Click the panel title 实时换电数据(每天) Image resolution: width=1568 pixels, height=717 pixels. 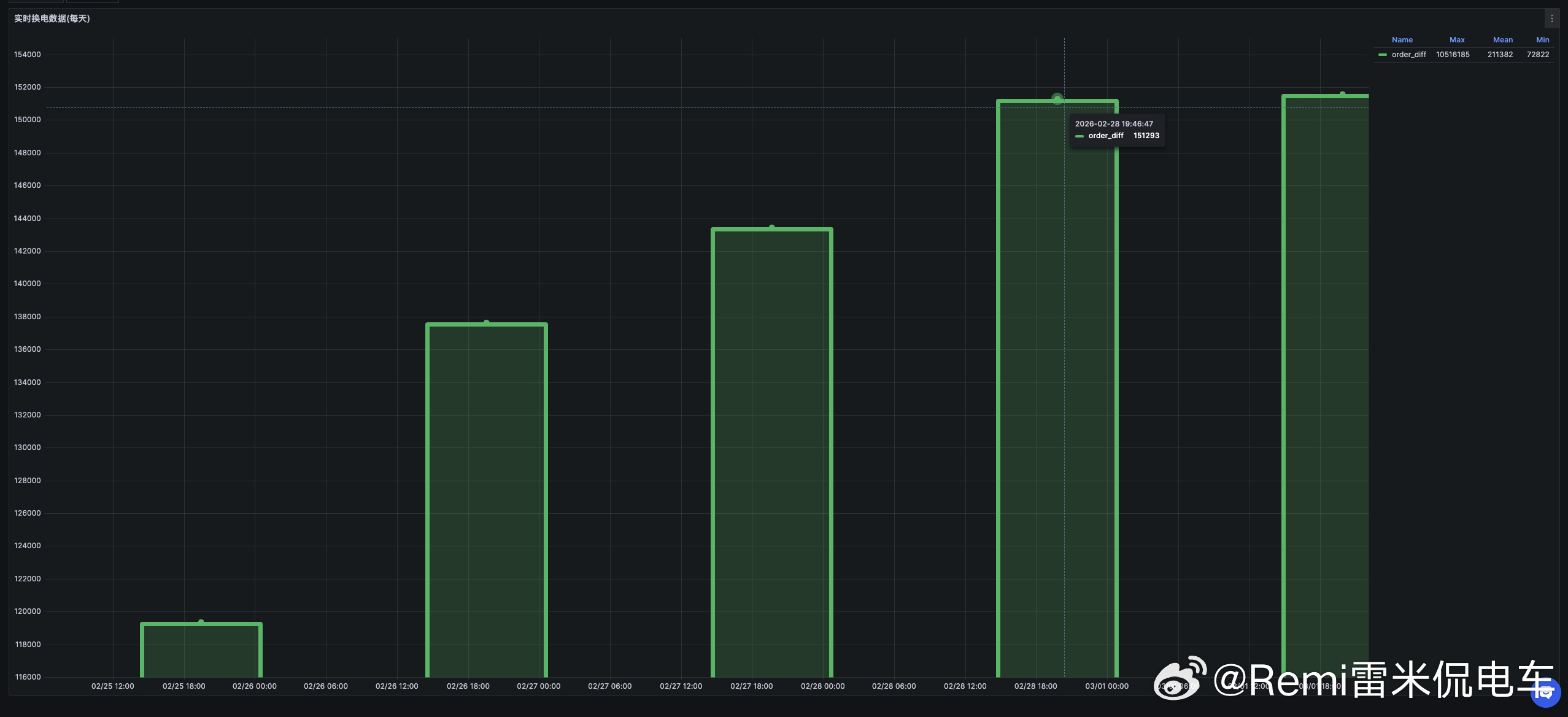tap(52, 18)
